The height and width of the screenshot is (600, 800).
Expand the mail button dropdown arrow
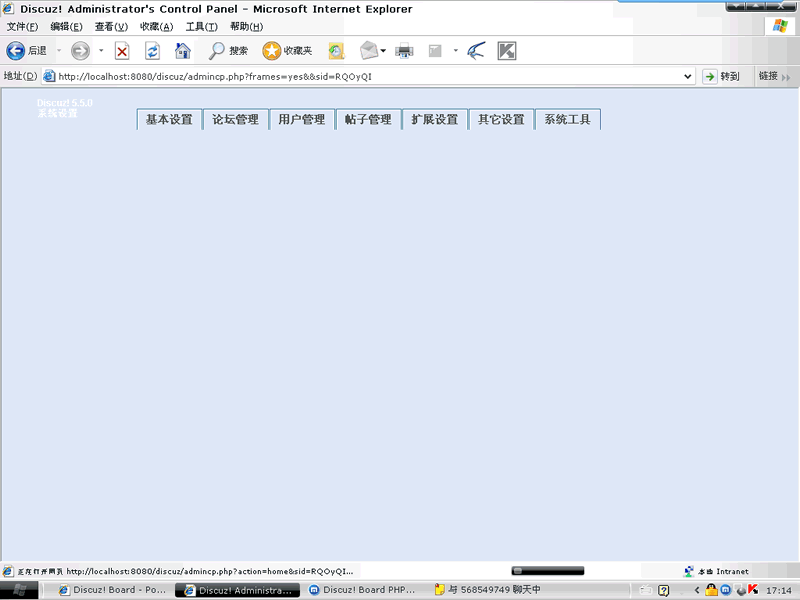pyautogui.click(x=382, y=51)
